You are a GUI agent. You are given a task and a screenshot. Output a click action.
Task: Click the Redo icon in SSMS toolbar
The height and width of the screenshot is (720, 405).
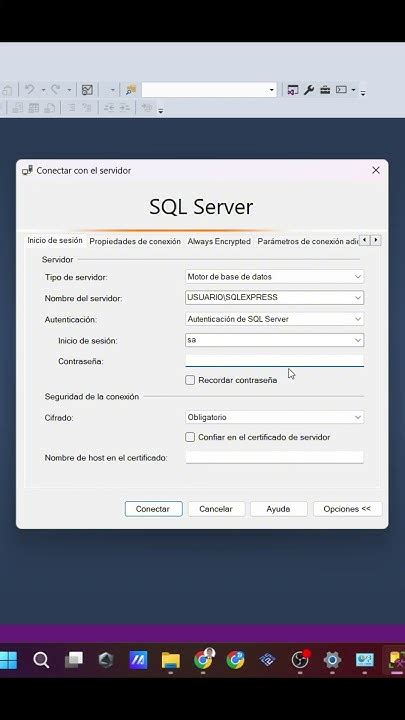[x=56, y=90]
